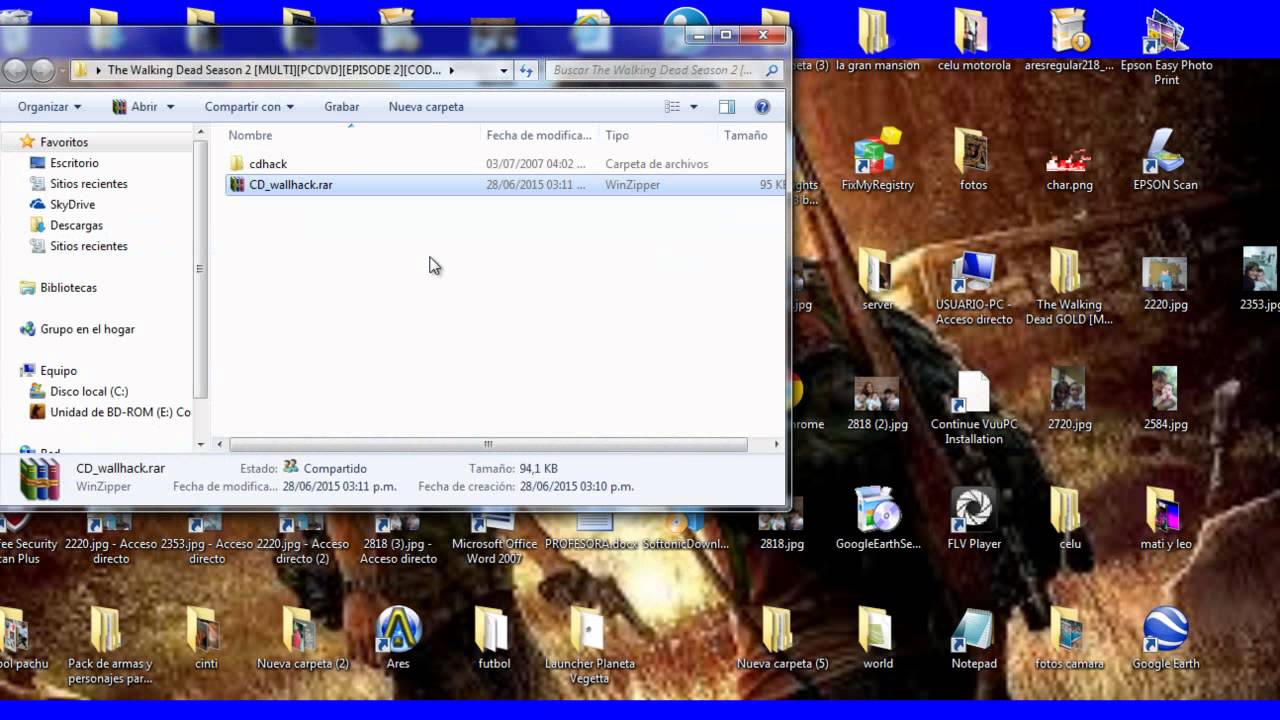
Task: Create a Nueva carpeta from toolbar
Action: [x=426, y=107]
